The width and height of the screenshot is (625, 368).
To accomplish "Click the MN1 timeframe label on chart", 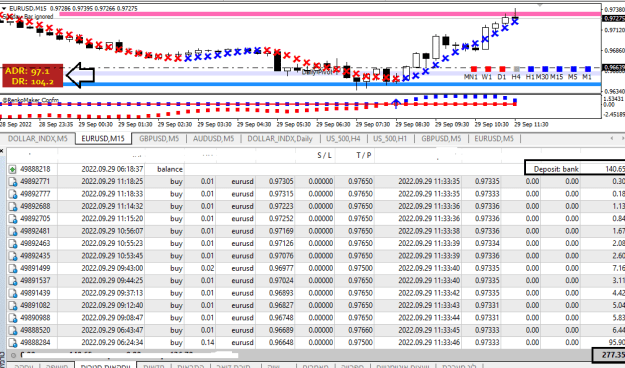I will pyautogui.click(x=471, y=77).
